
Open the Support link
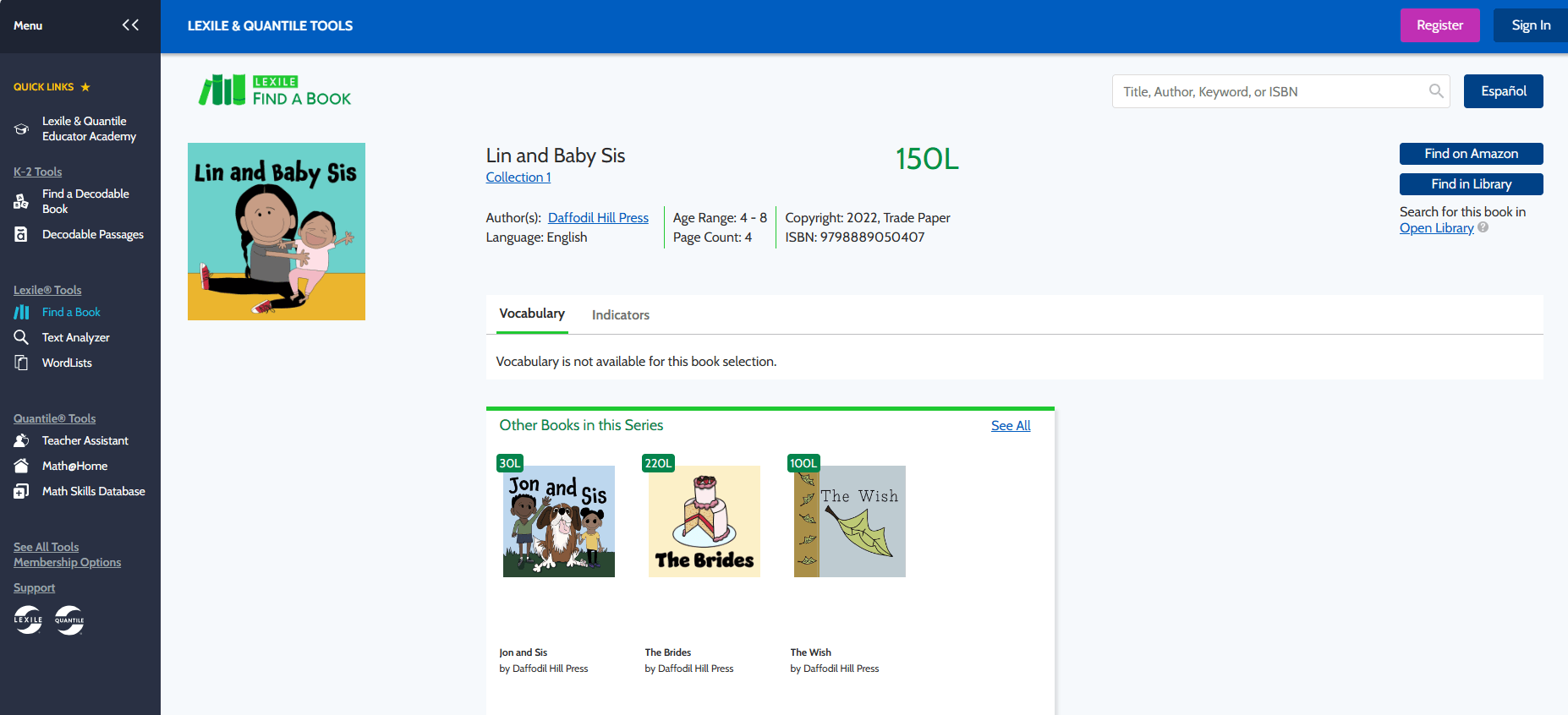[34, 587]
